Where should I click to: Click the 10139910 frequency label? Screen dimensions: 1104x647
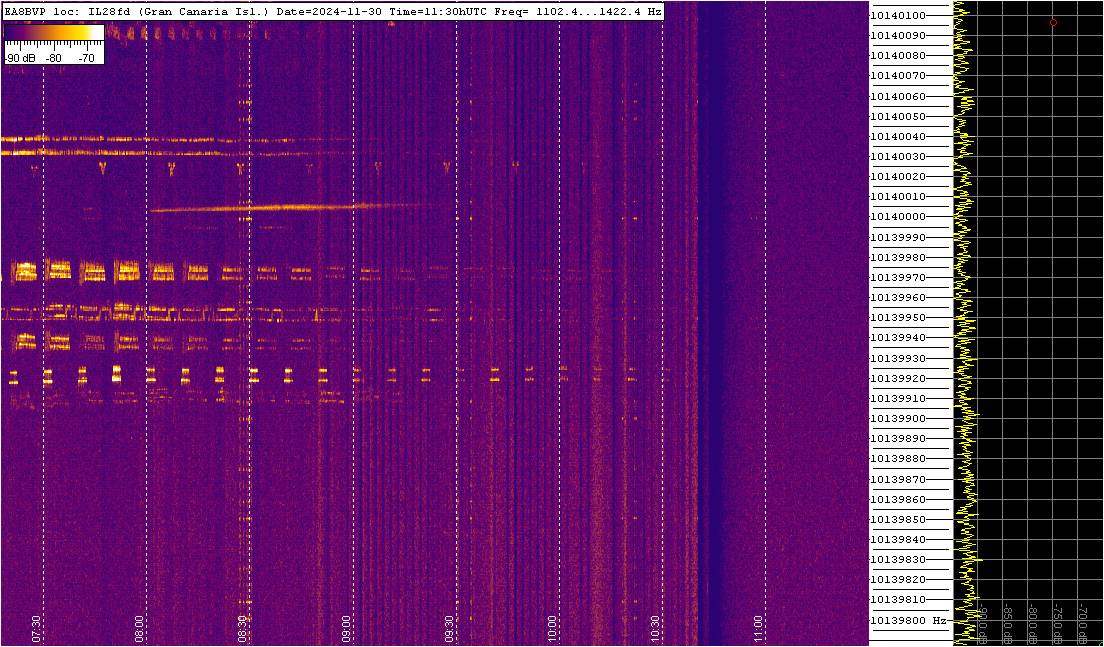tap(898, 398)
